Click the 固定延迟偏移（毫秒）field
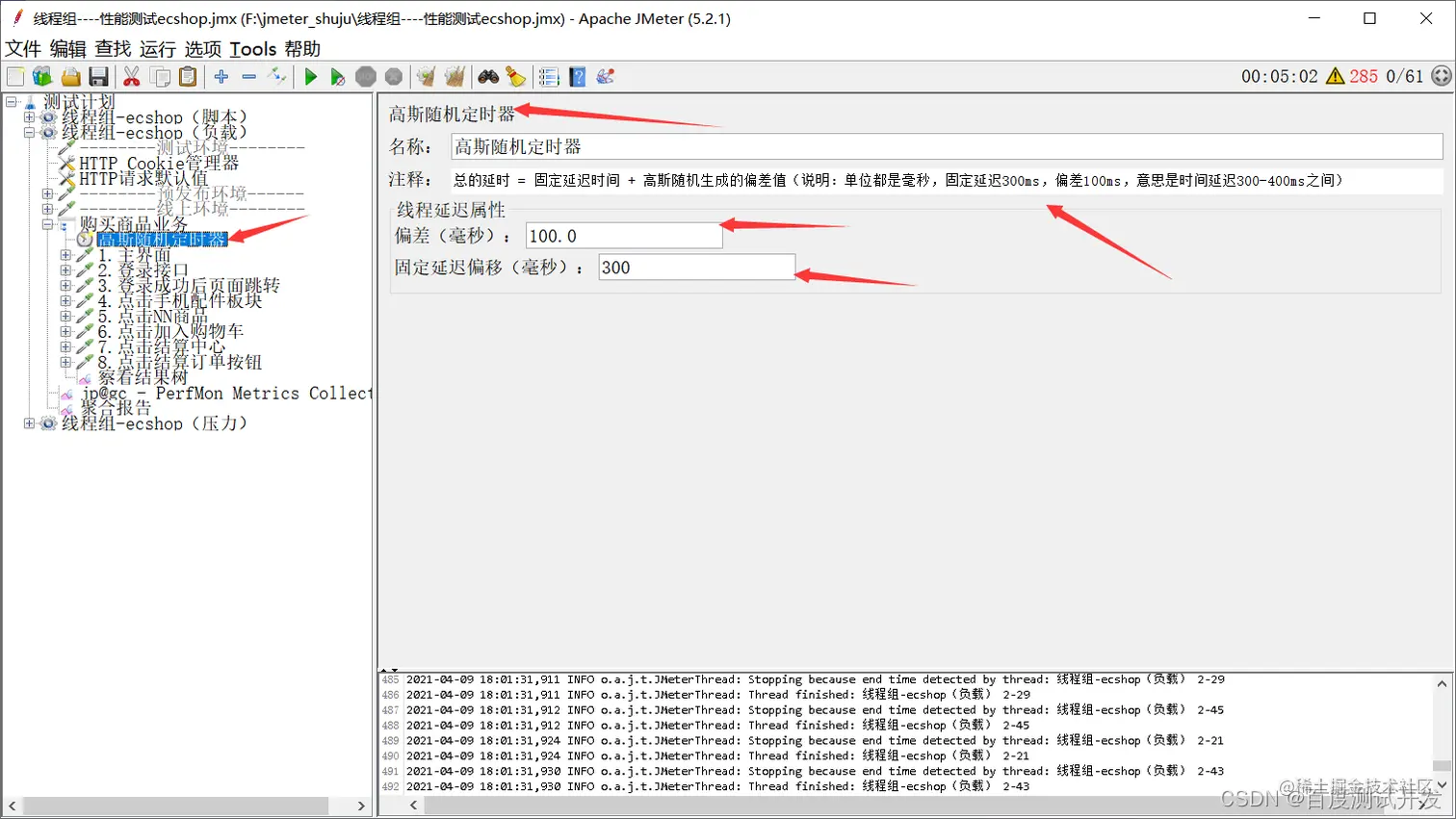The height and width of the screenshot is (819, 1456). (x=697, y=268)
